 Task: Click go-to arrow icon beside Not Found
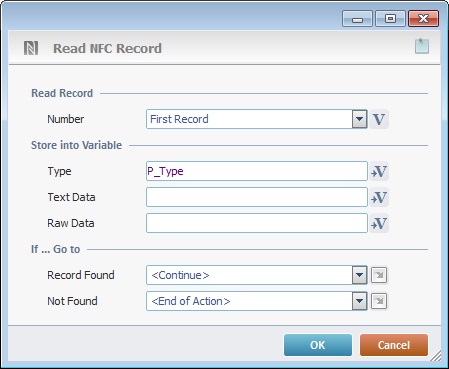click(379, 301)
